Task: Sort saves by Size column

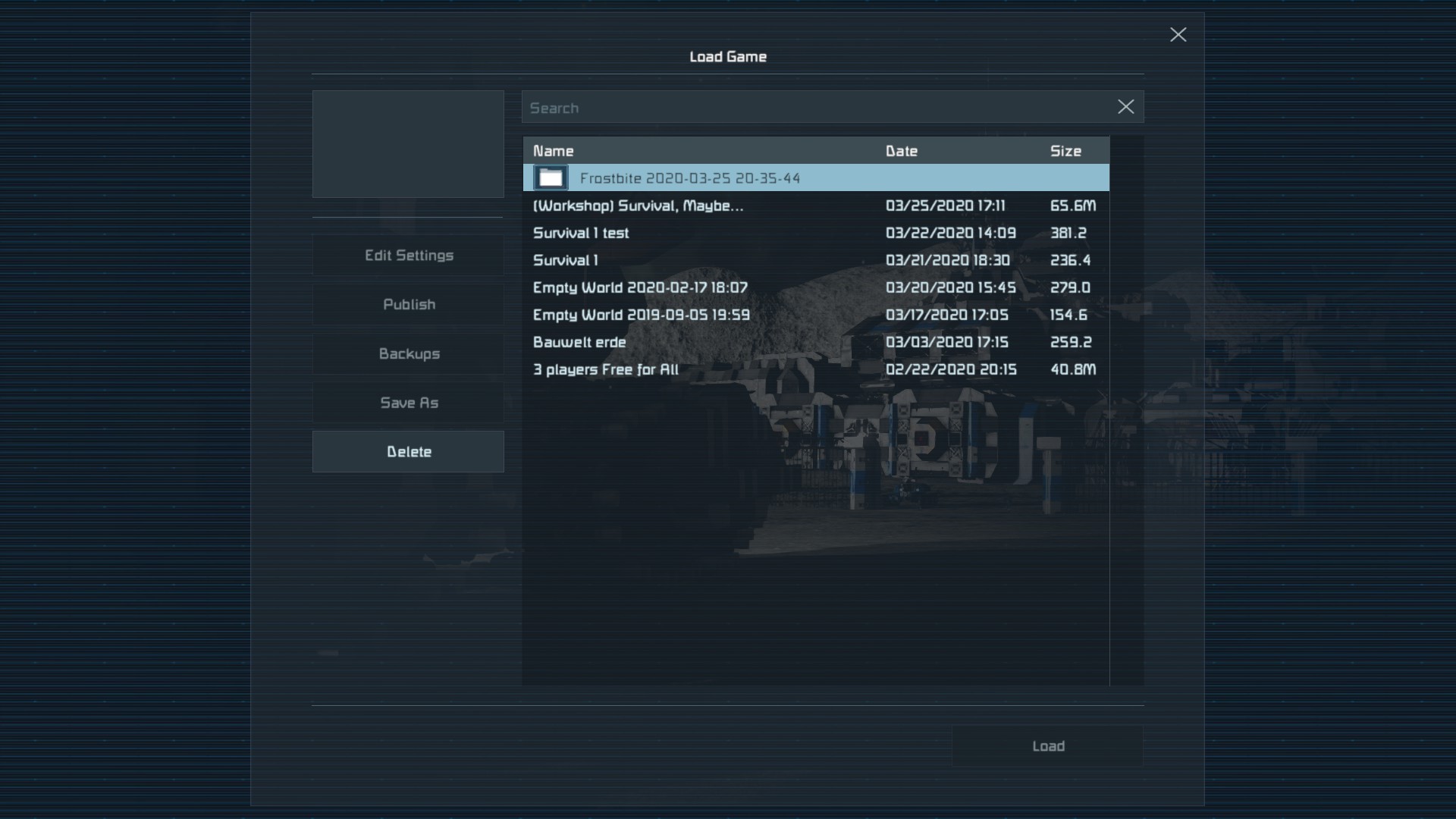Action: (1065, 151)
